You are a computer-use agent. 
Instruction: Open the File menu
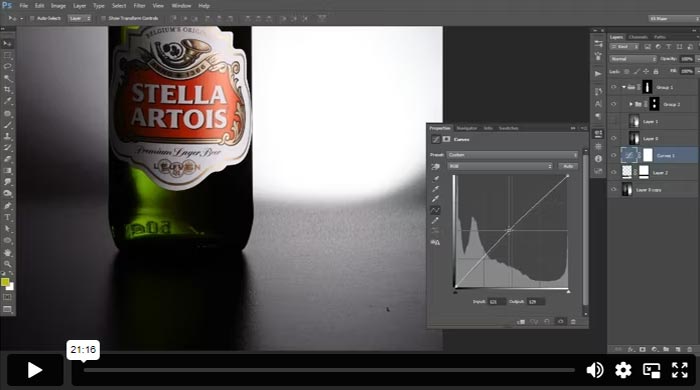point(24,6)
